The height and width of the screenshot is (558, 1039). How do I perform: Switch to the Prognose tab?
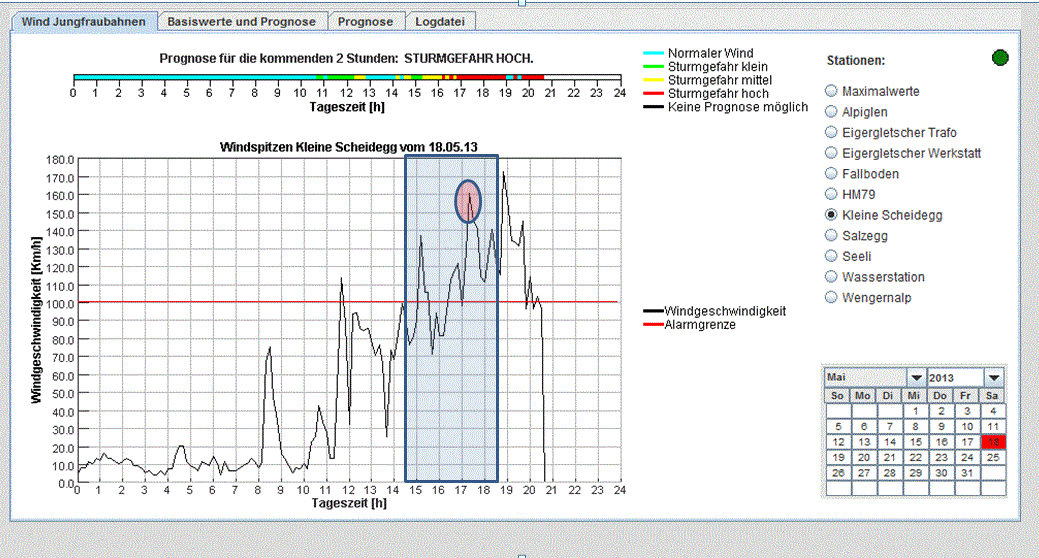click(x=365, y=21)
